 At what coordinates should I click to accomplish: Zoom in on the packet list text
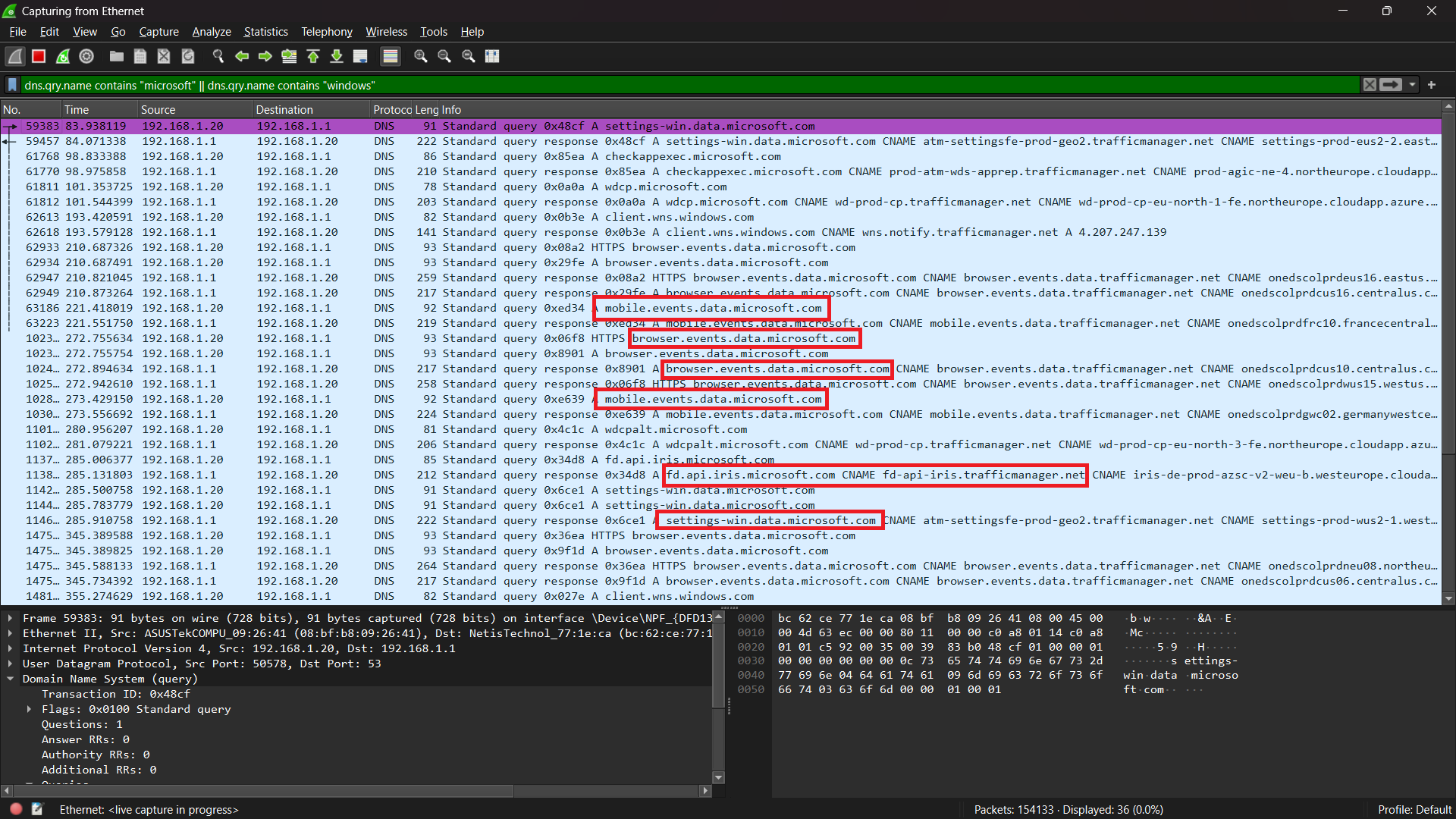[x=420, y=56]
